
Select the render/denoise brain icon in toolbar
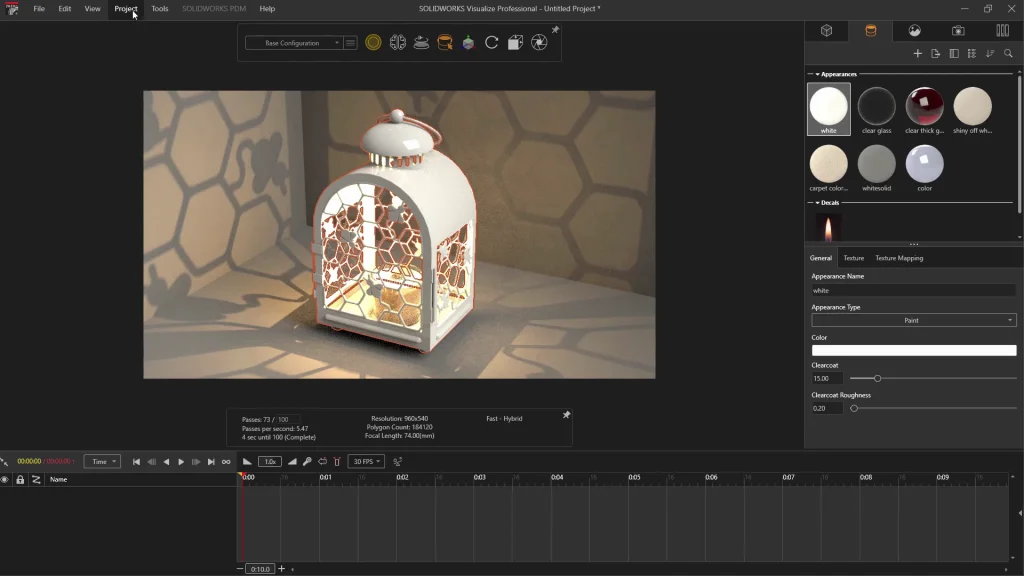click(x=398, y=43)
